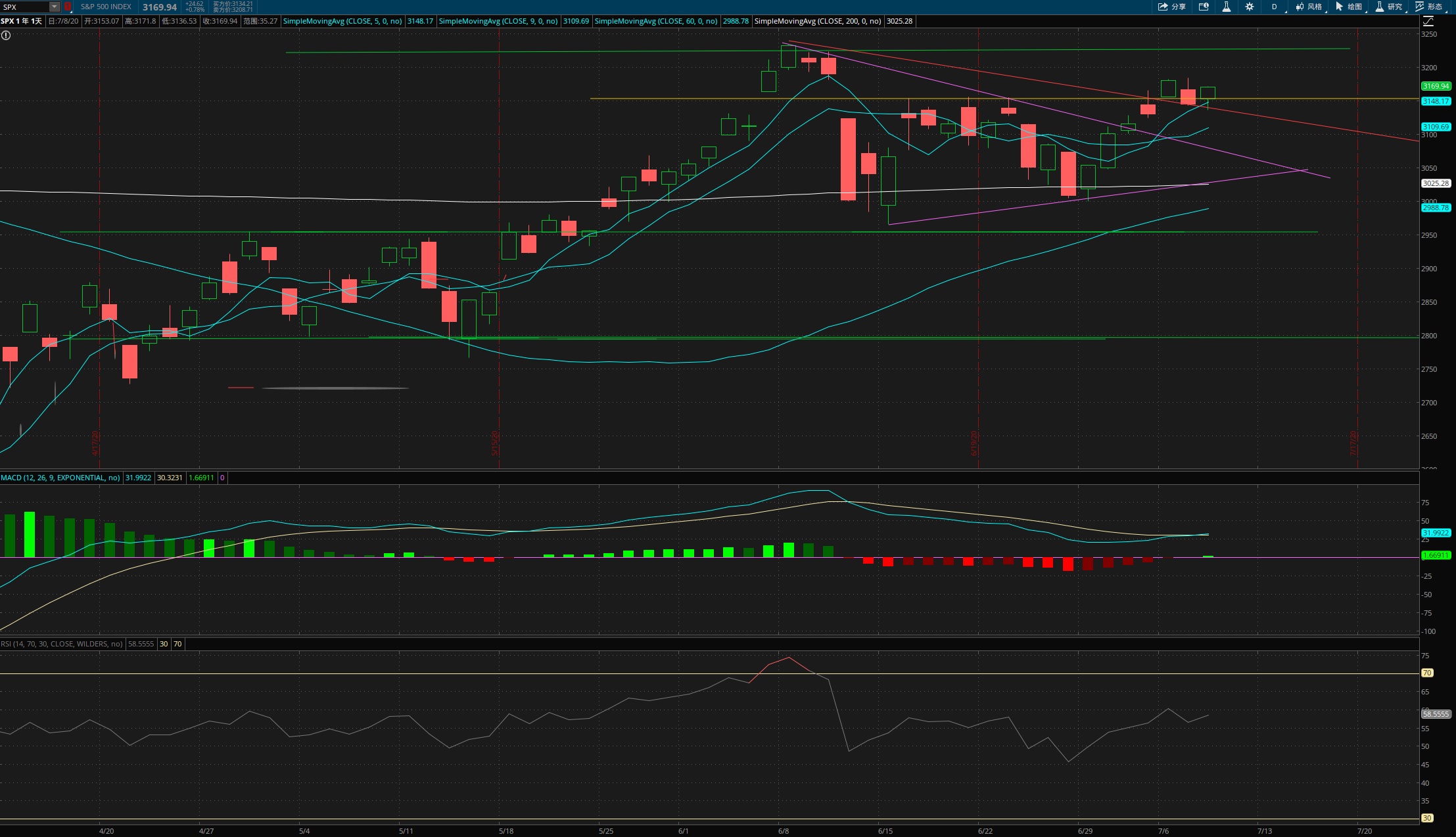Click the RSI header value 58.5555

(x=141, y=644)
